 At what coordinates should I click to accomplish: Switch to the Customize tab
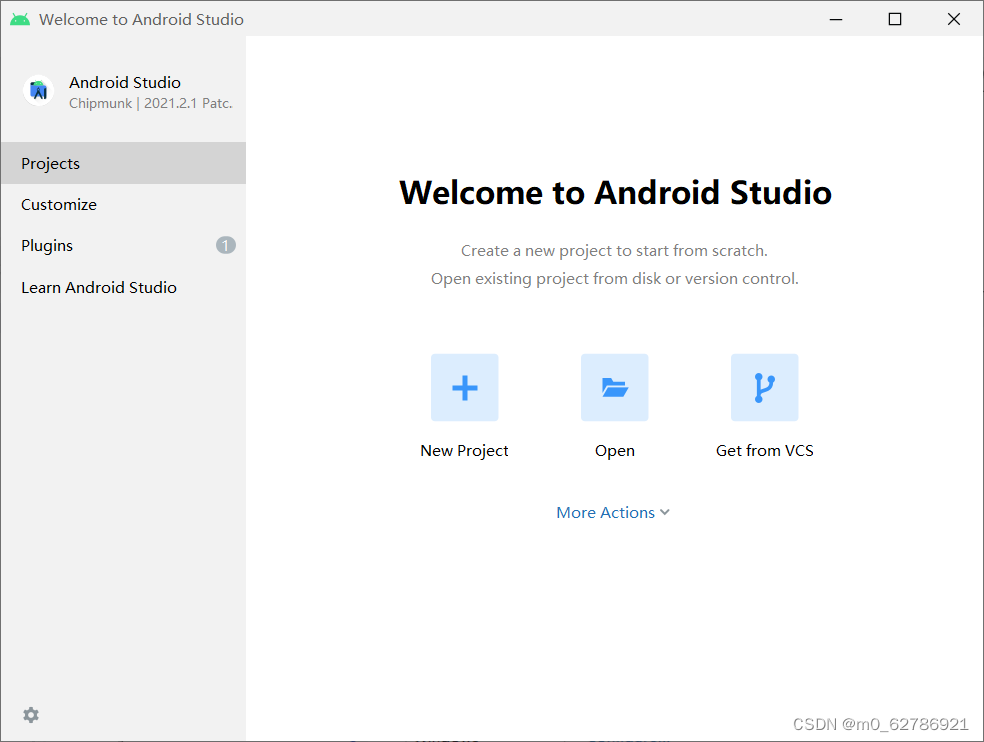123,205
